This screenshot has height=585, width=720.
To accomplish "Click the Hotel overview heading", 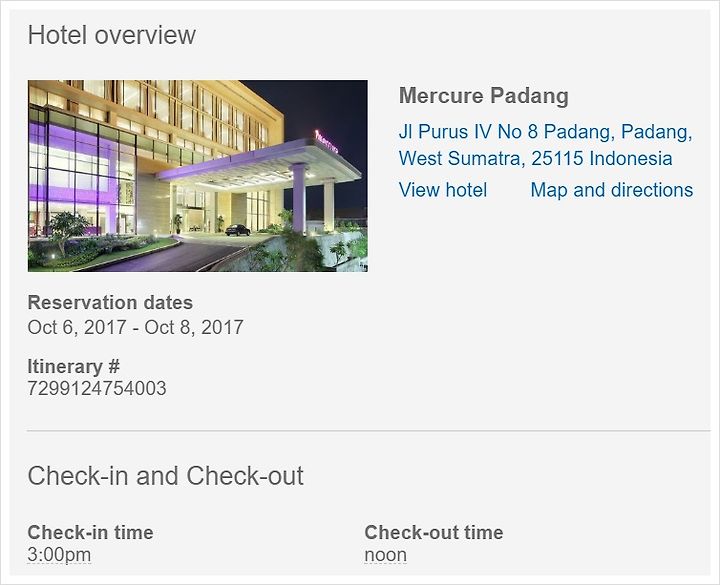I will (x=112, y=35).
